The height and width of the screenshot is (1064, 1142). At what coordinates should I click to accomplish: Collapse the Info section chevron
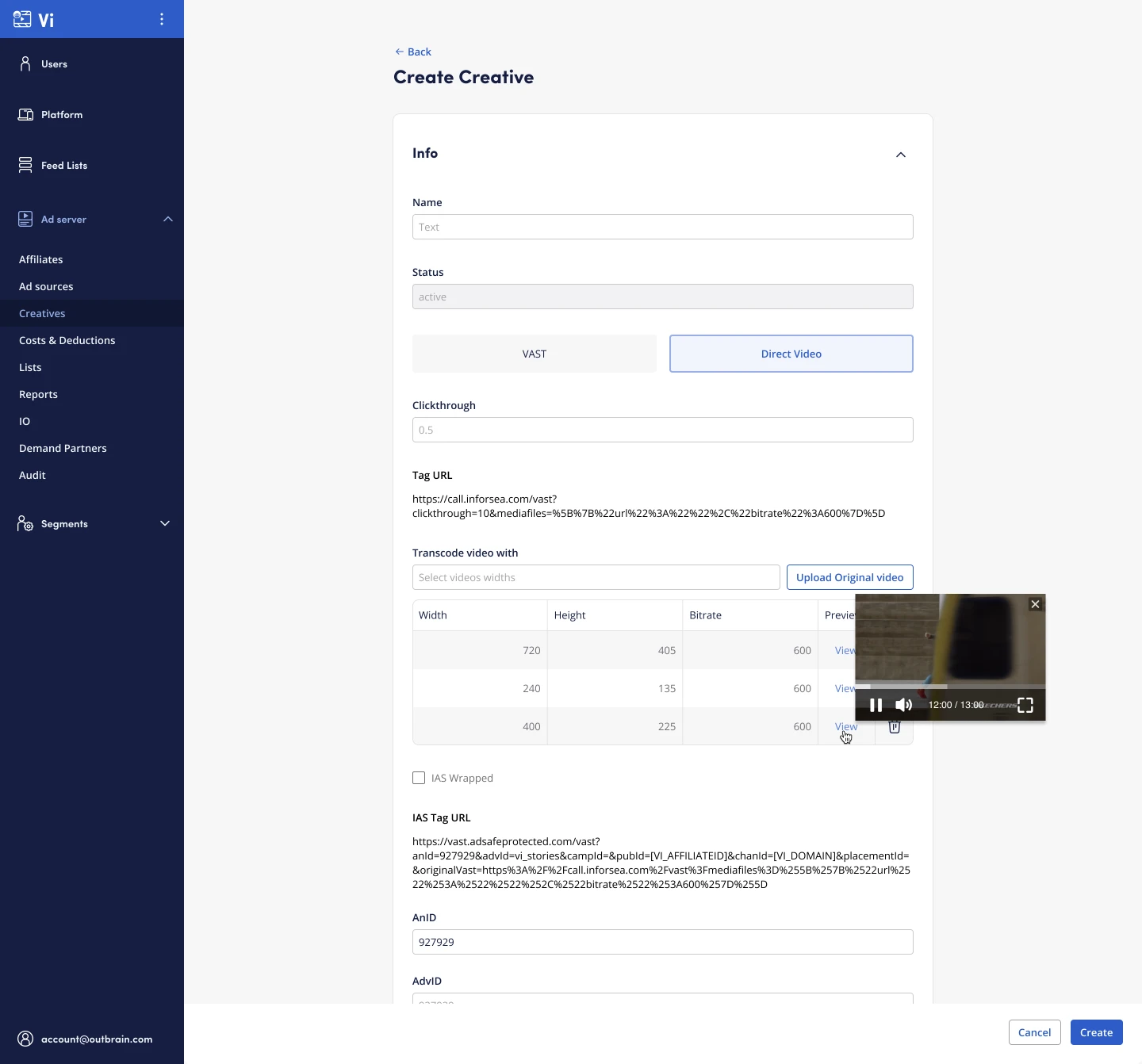(x=901, y=155)
